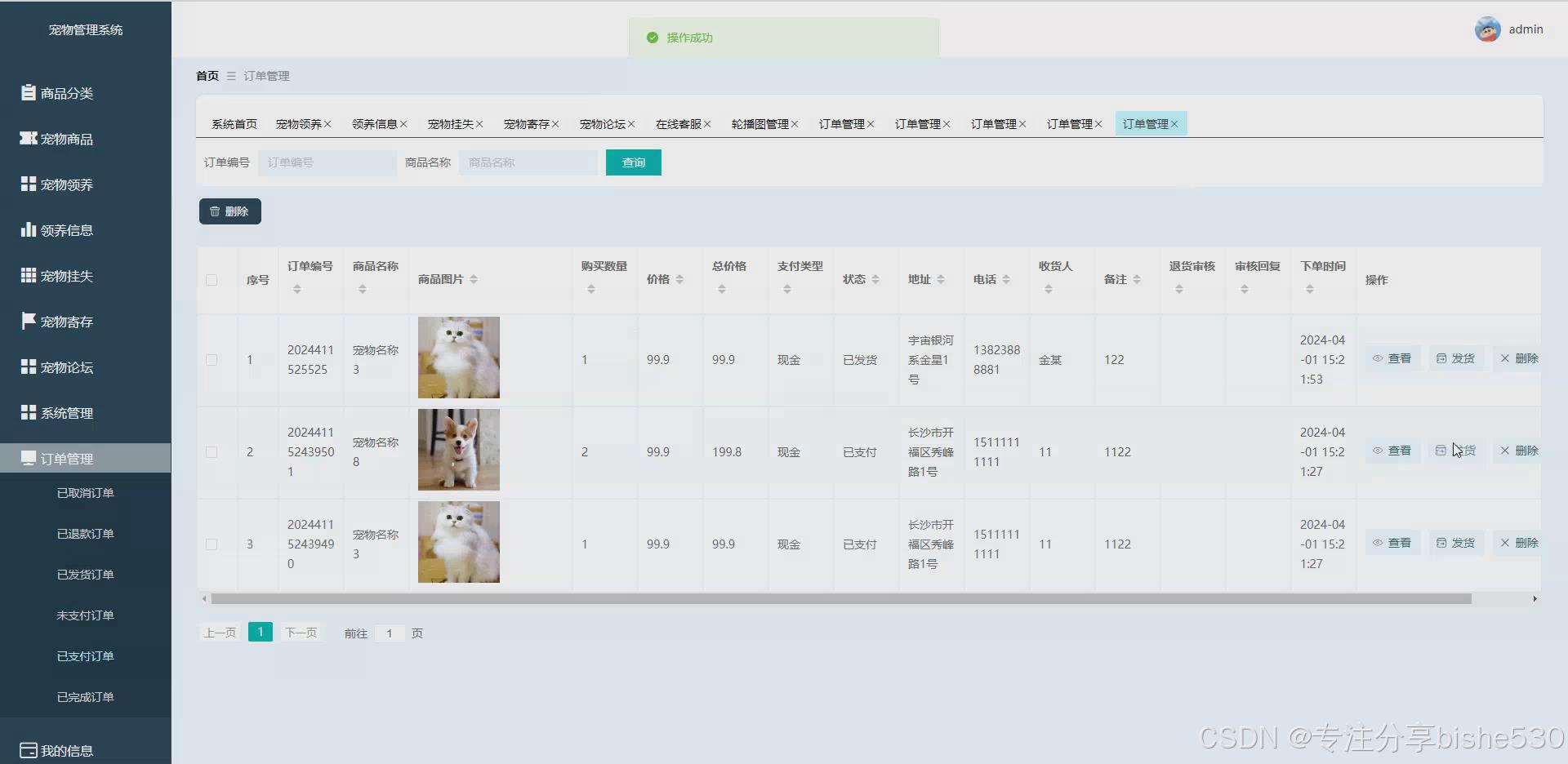
Task: Open 已退款订单 submenu item
Action: coord(85,534)
